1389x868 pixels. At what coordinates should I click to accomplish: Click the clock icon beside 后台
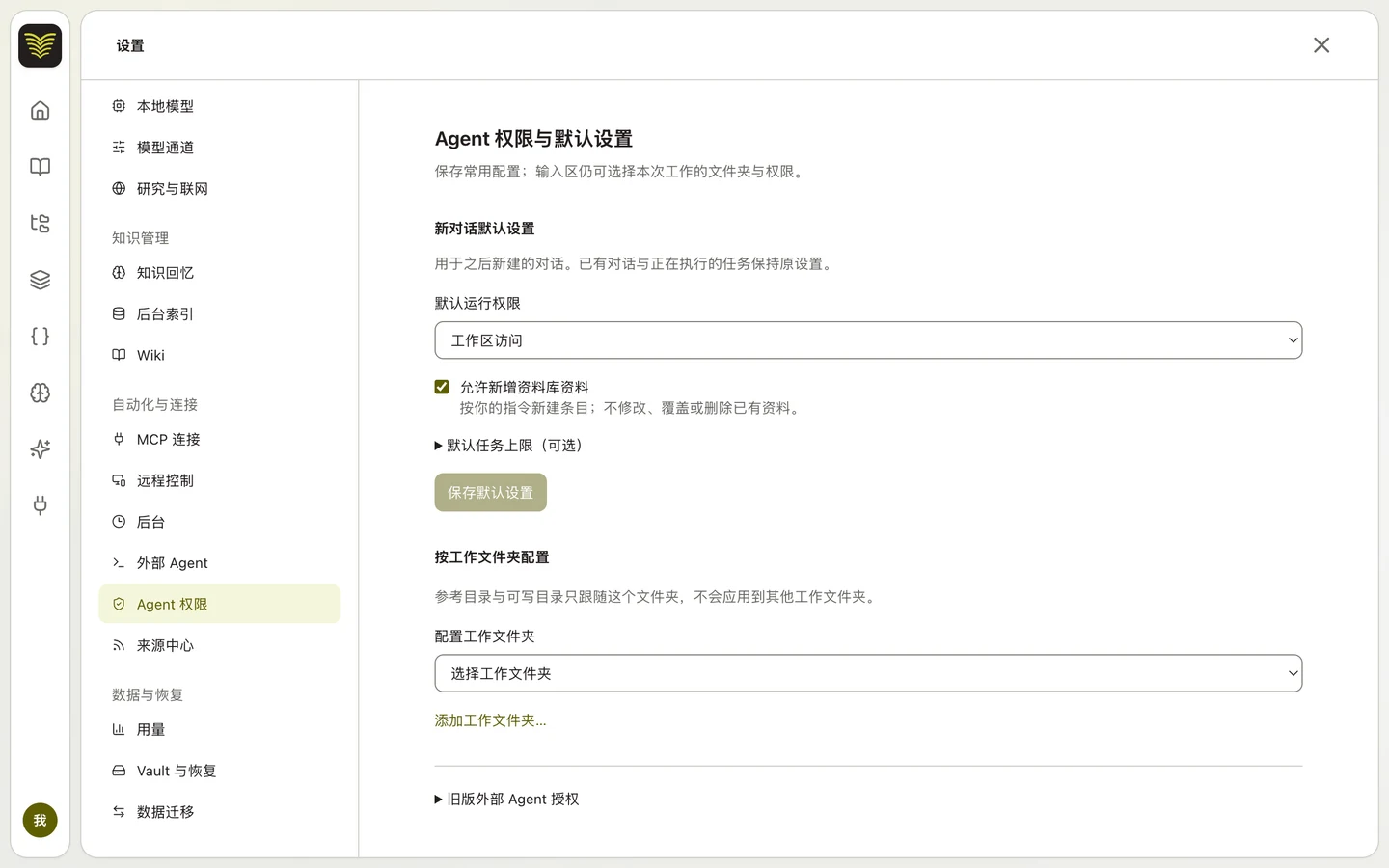(119, 522)
